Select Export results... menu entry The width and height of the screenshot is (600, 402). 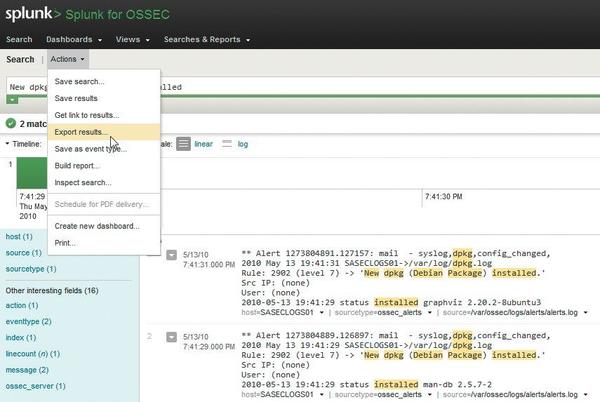coord(104,132)
